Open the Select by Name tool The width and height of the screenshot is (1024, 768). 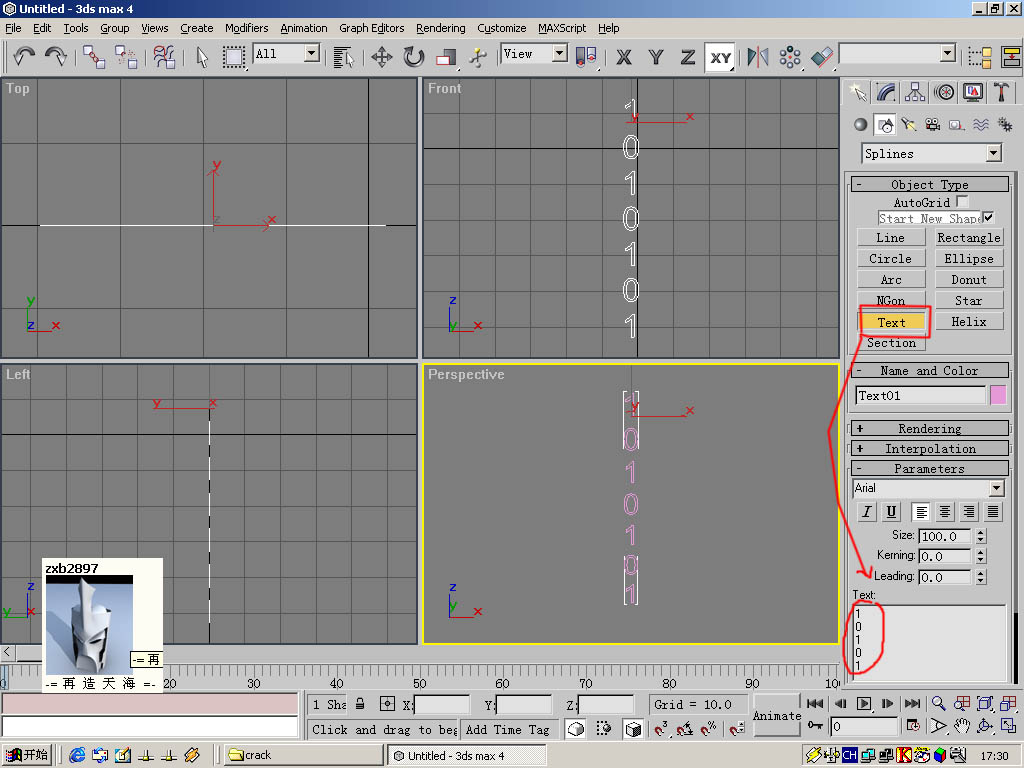pyautogui.click(x=344, y=57)
